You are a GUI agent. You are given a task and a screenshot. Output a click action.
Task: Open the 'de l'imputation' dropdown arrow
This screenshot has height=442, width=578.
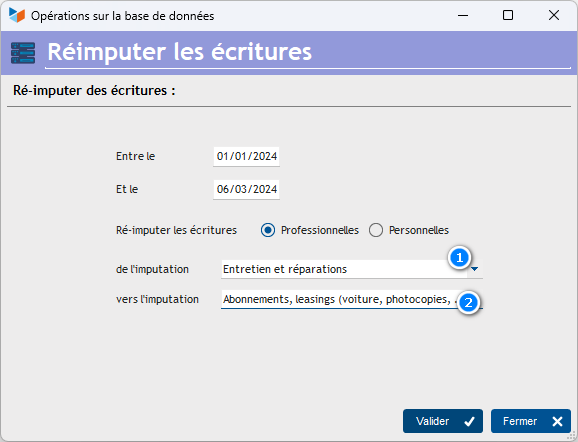[475, 269]
